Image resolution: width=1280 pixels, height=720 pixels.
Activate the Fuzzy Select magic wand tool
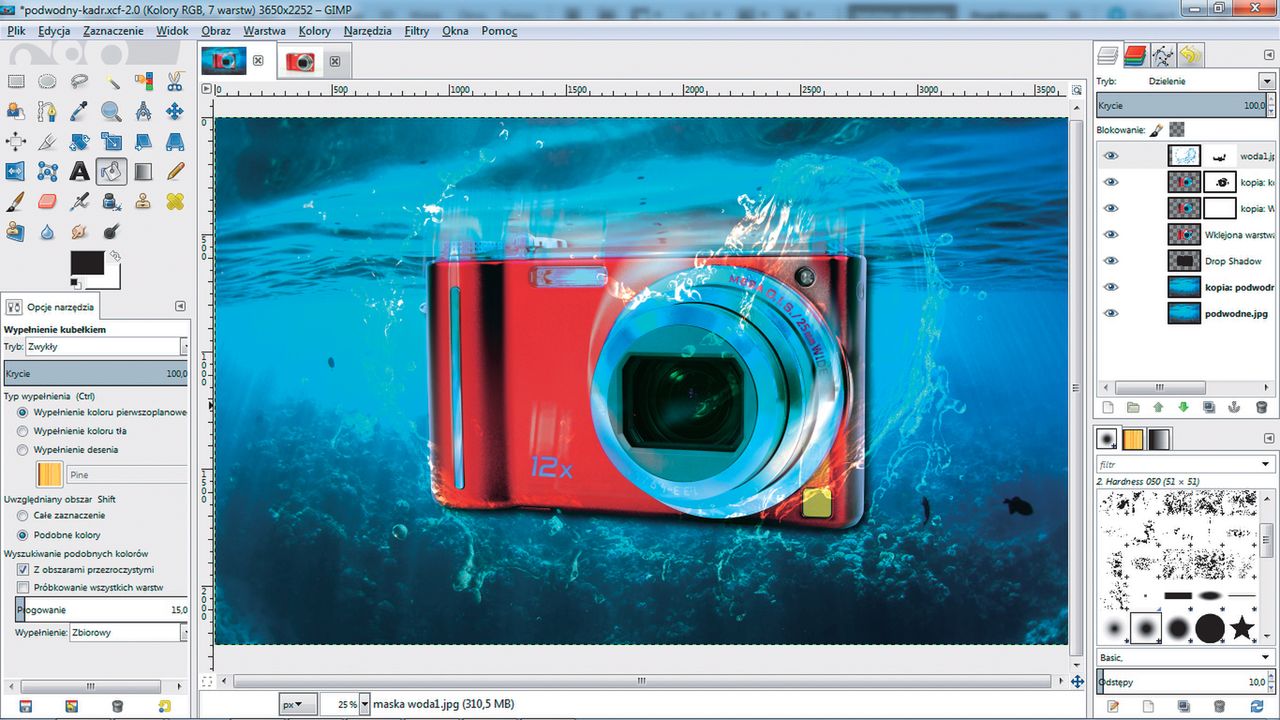[111, 81]
